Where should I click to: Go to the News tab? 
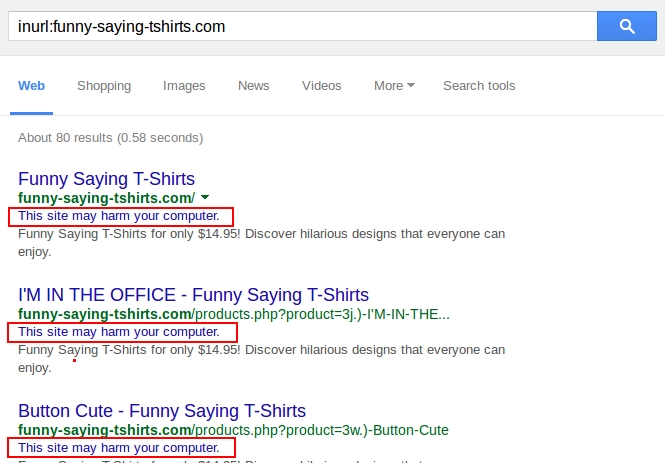(253, 86)
